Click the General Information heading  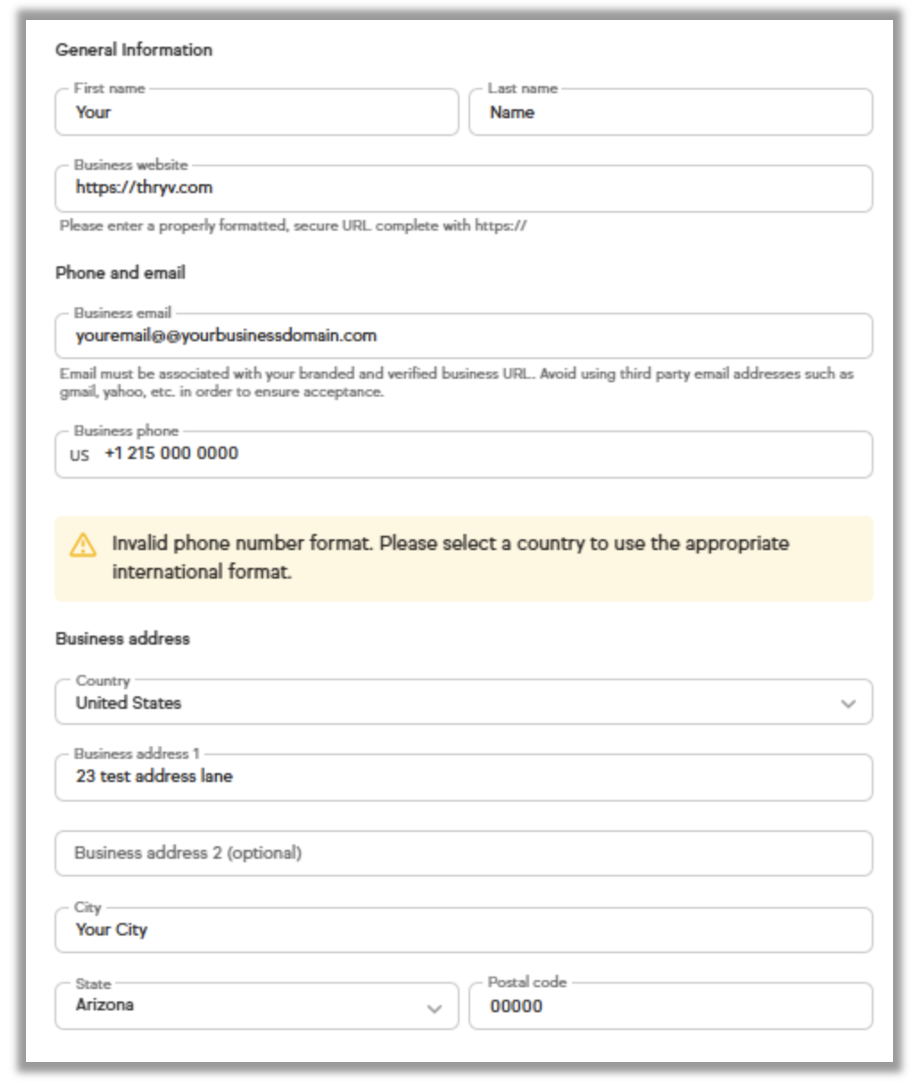click(x=134, y=50)
